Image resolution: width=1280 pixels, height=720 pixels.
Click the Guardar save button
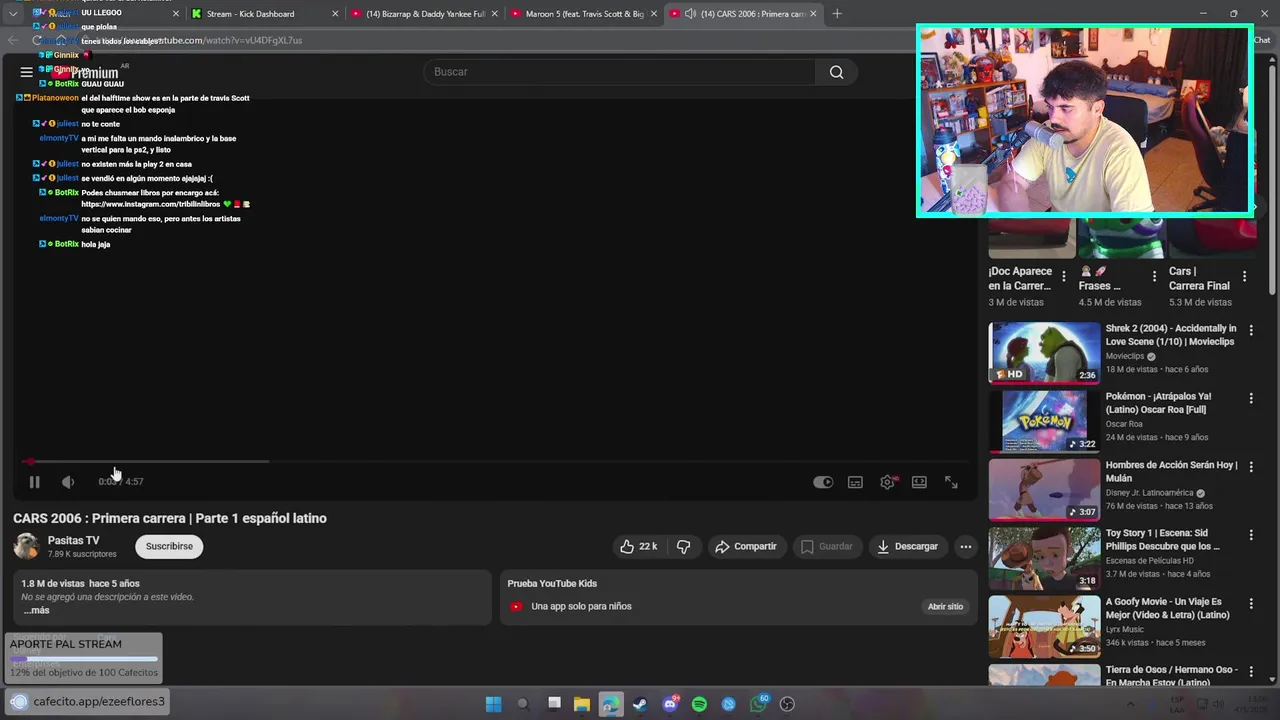(827, 546)
